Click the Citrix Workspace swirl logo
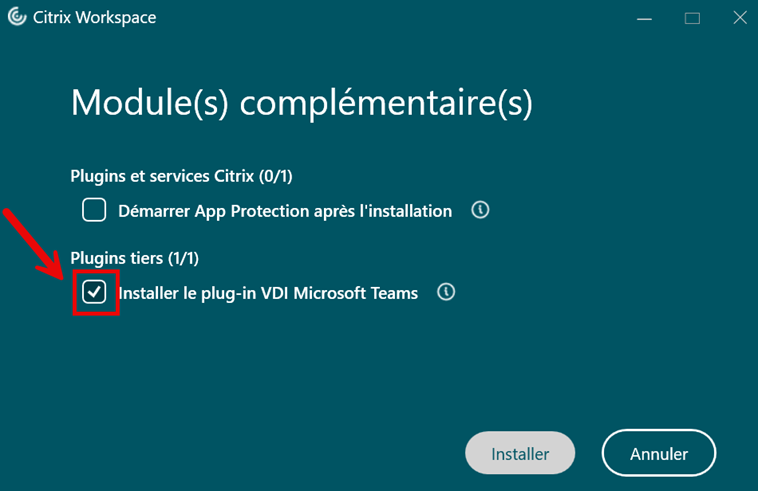 [17, 17]
